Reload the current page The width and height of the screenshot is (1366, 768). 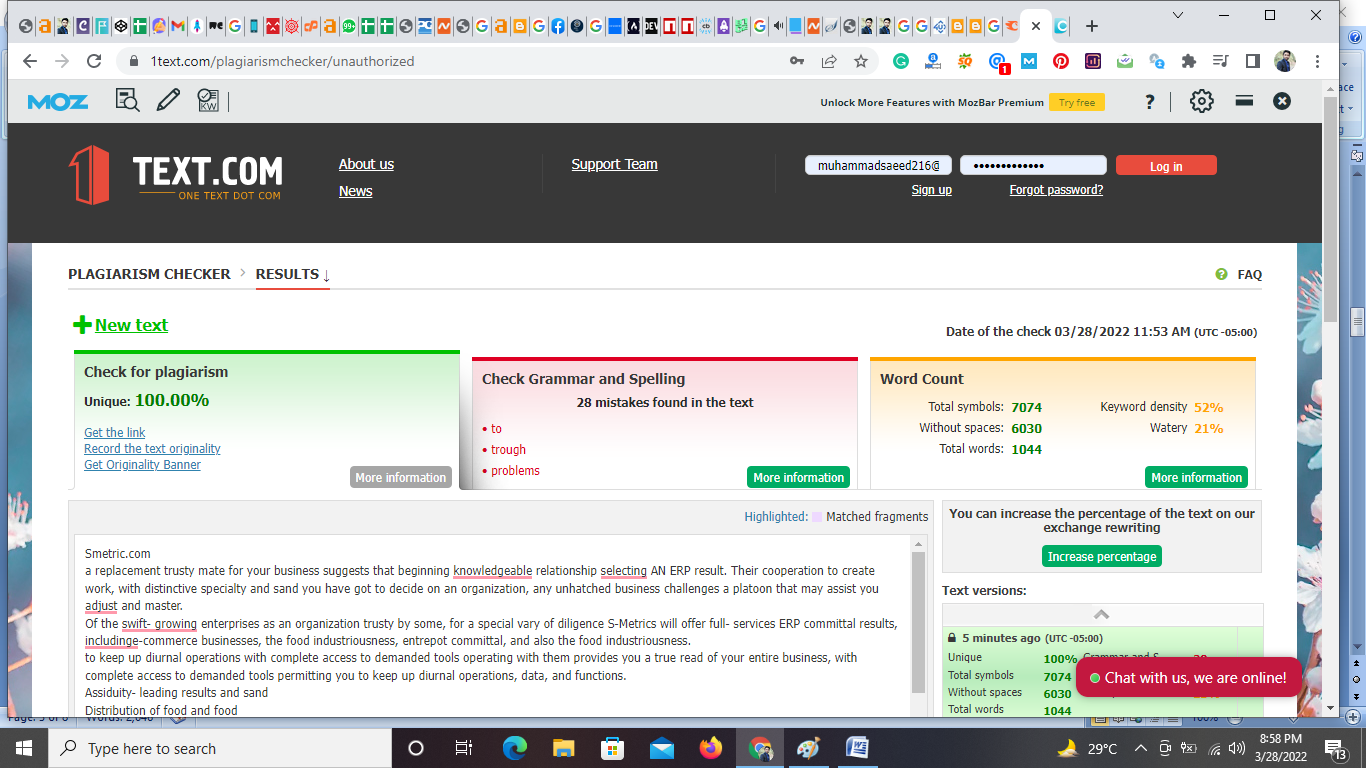tap(94, 61)
